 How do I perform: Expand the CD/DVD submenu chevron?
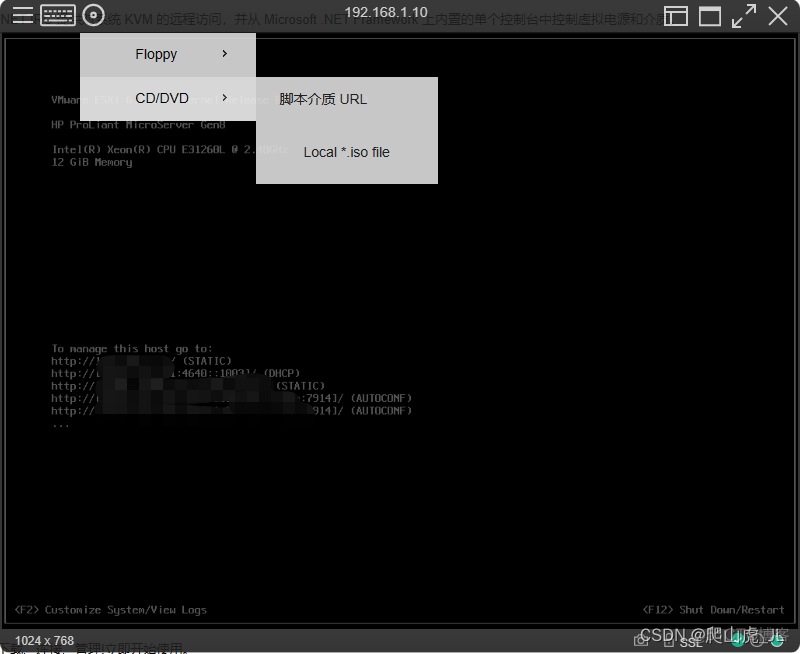coord(225,98)
